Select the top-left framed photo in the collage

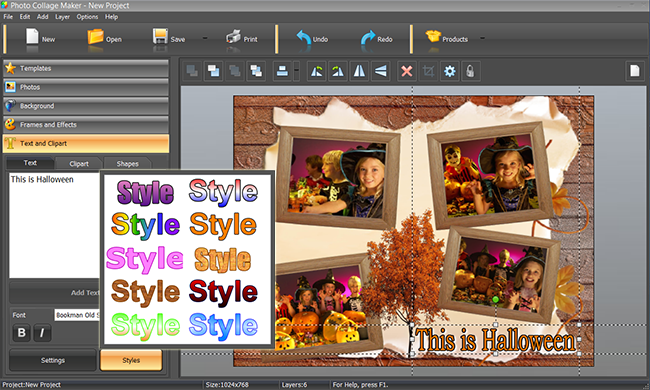337,178
